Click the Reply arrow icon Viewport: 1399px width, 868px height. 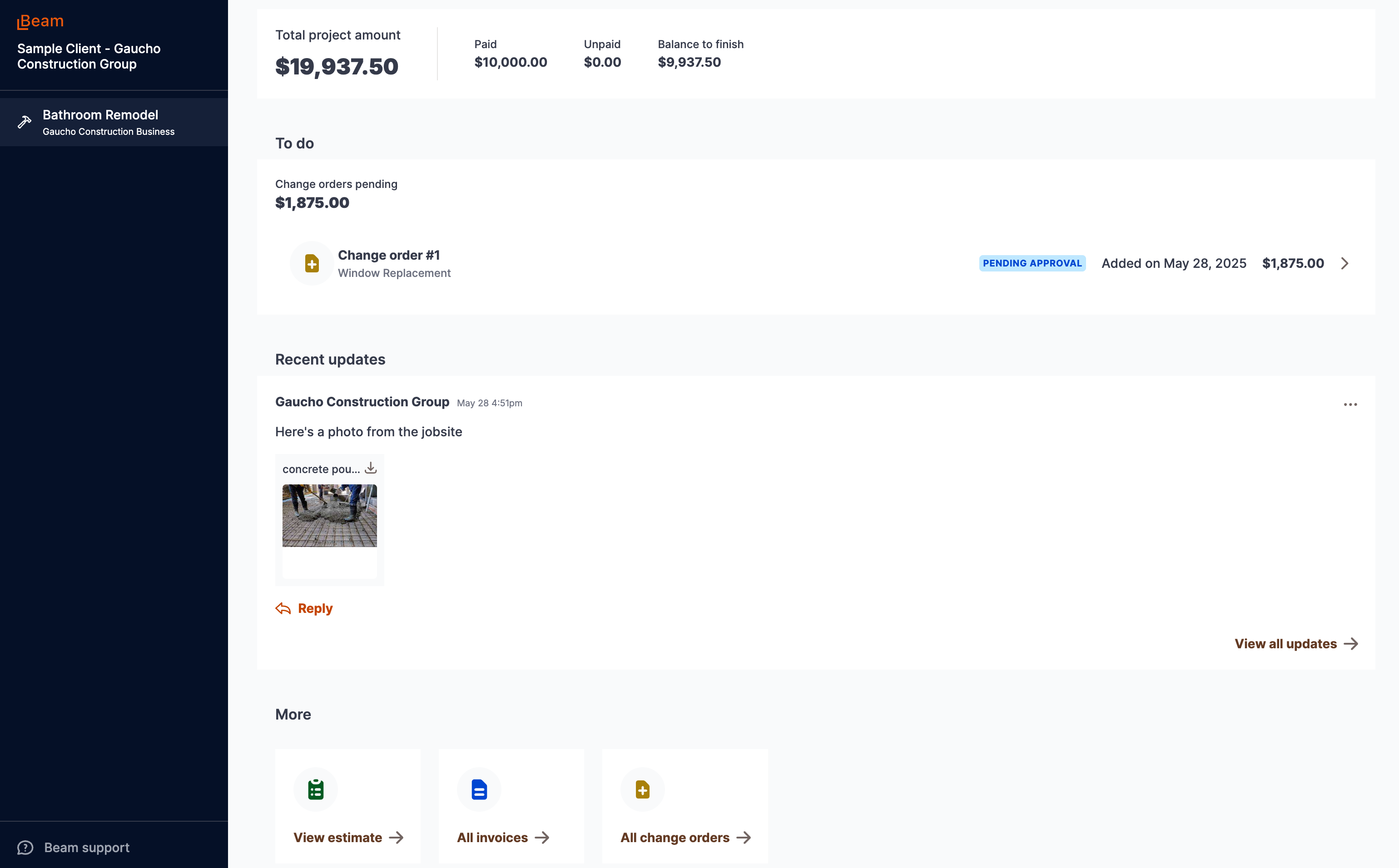[283, 608]
